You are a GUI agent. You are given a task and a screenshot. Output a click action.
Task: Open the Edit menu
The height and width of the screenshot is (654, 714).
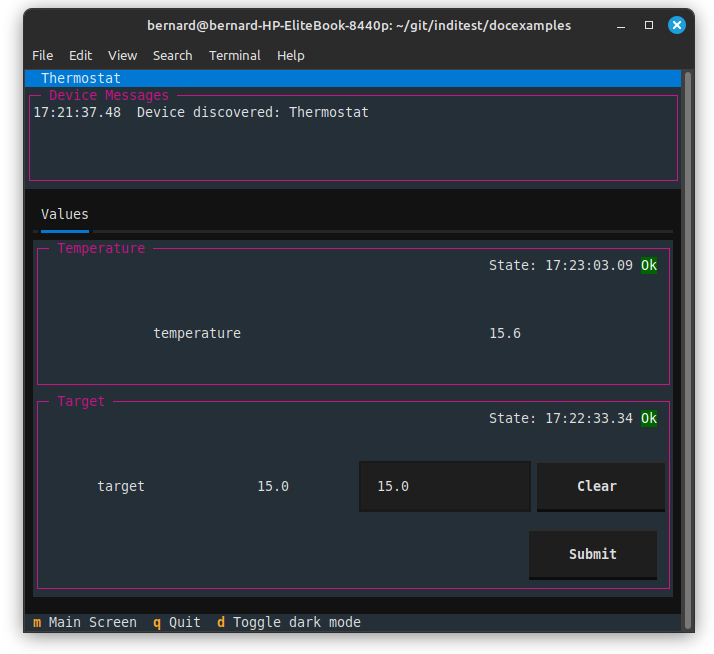pyautogui.click(x=80, y=56)
